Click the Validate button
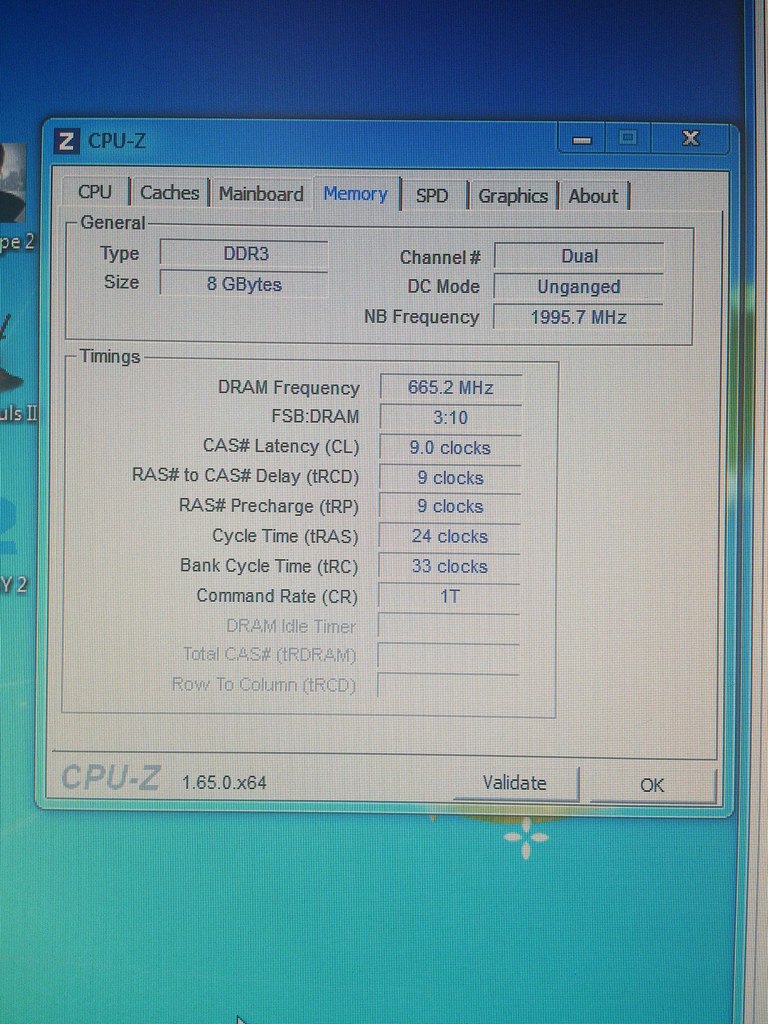Screen dimensions: 768x1024 (515, 782)
